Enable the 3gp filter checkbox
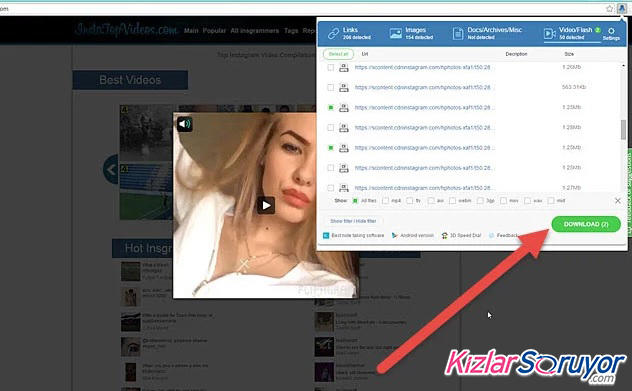The image size is (632, 391). pos(480,201)
